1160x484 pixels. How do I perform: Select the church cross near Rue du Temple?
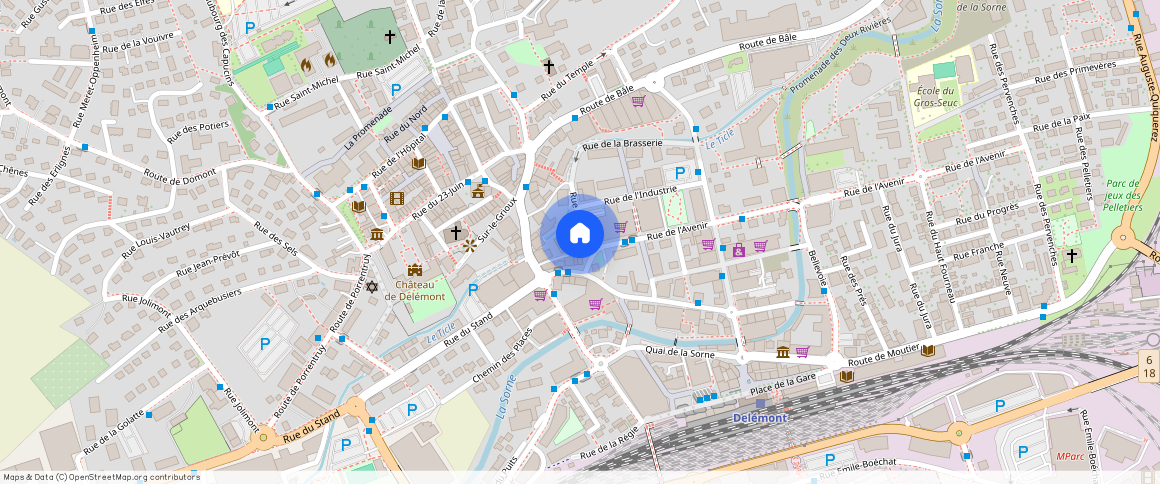point(548,67)
